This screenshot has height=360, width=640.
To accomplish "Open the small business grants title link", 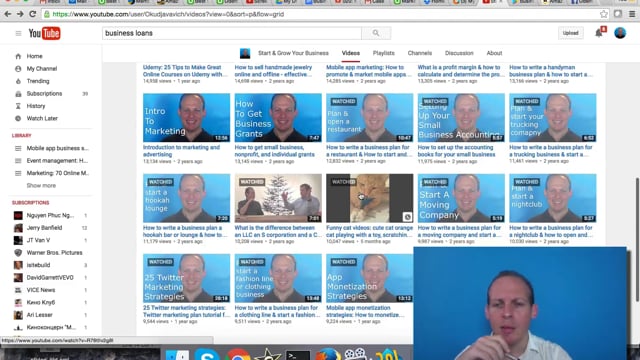I will 275,151.
